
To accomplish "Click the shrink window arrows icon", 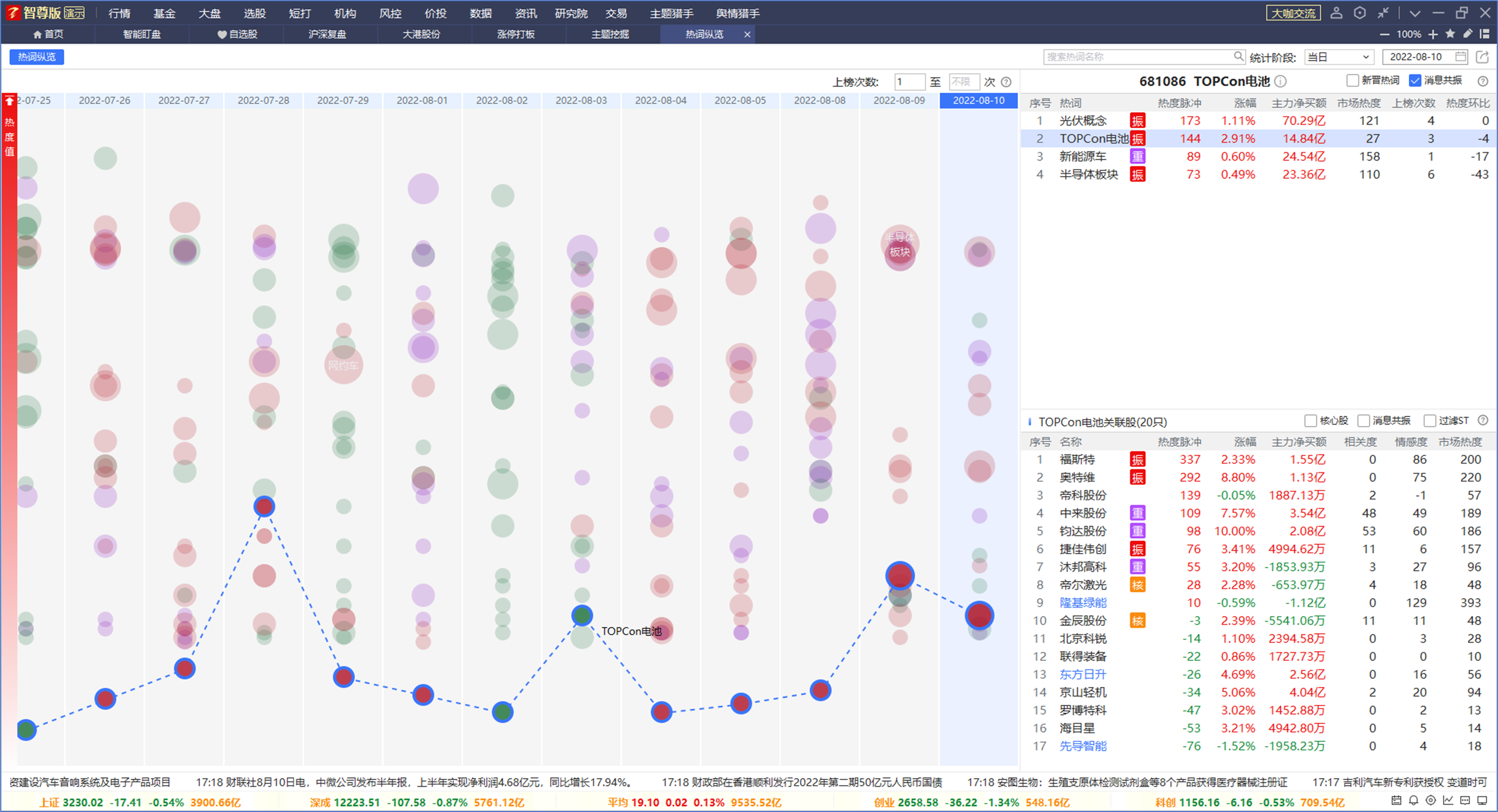I will click(1383, 13).
